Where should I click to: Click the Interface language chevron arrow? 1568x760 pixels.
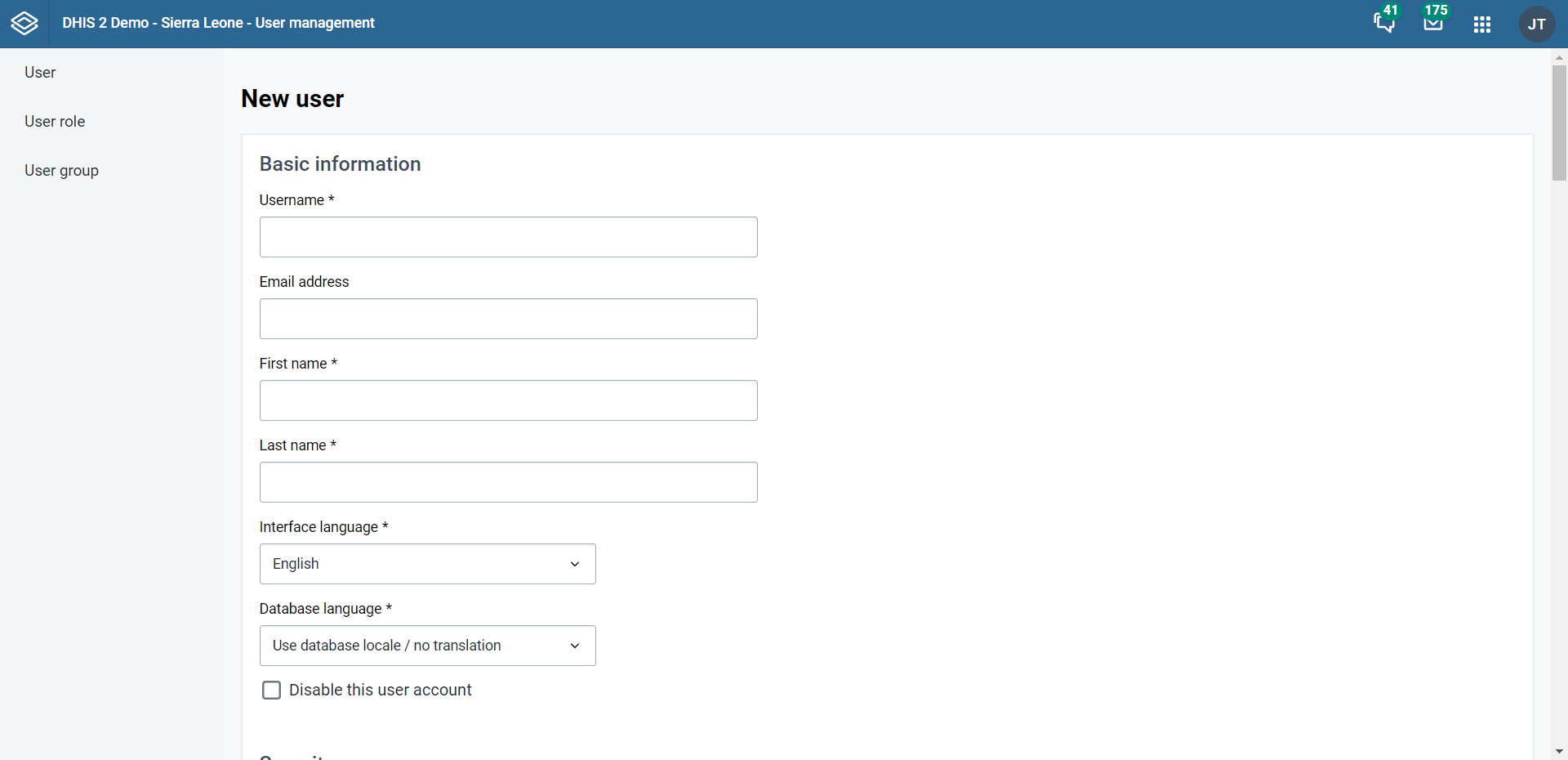(x=575, y=564)
